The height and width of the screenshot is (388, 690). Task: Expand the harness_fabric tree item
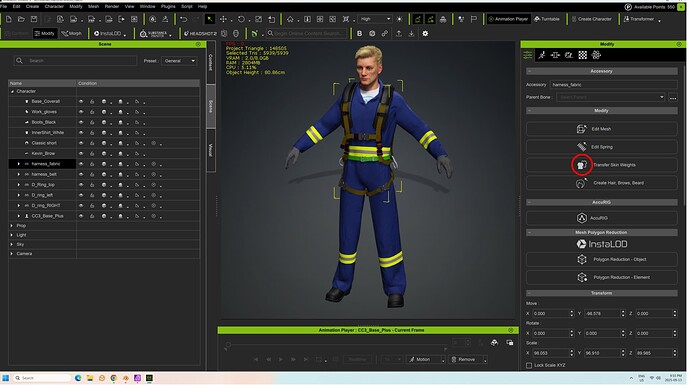click(18, 164)
